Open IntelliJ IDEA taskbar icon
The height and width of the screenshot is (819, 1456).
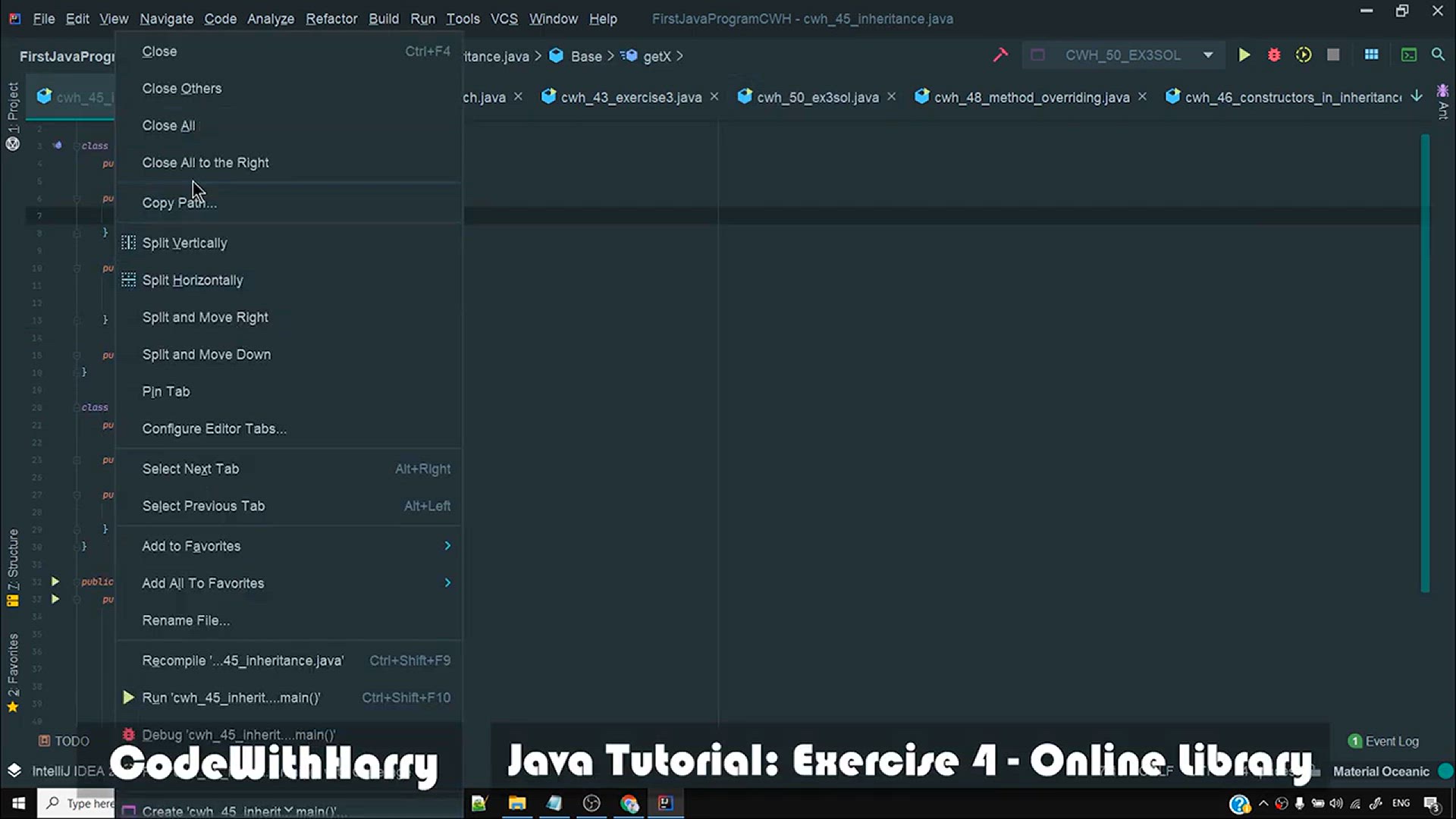(x=666, y=803)
